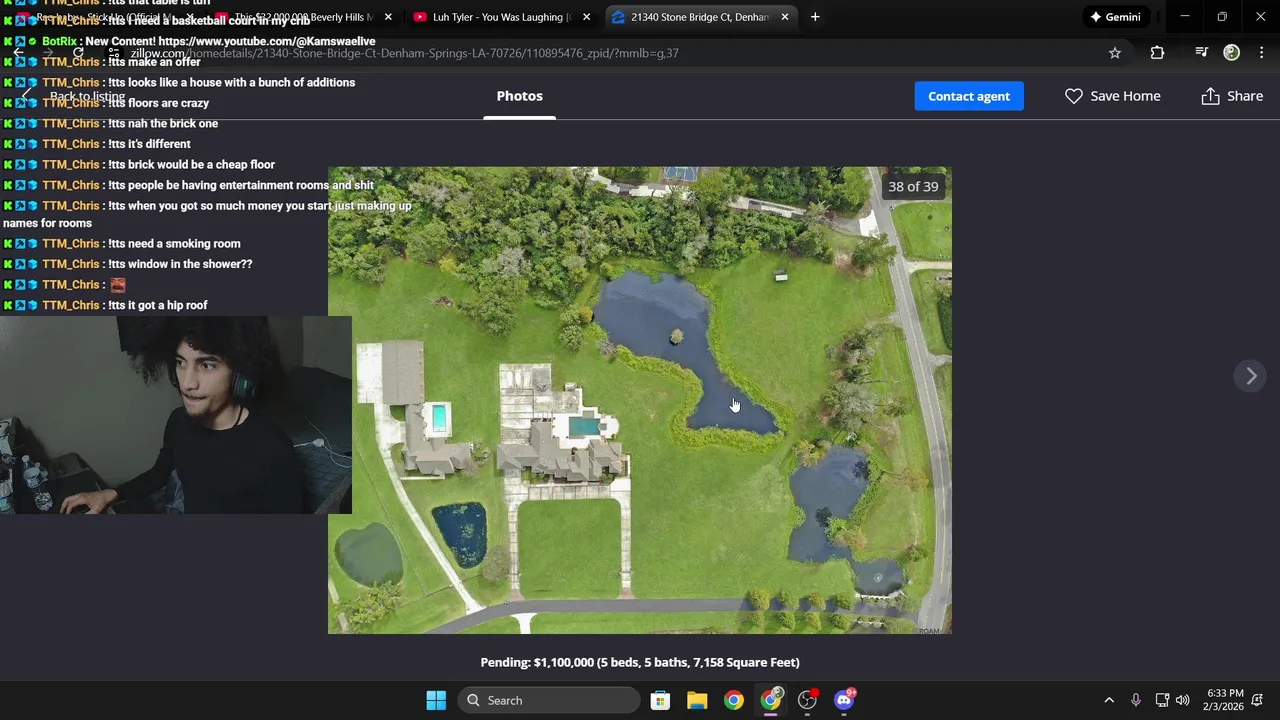The width and height of the screenshot is (1280, 720).
Task: Close the Luh Tyler YouTube tab
Action: click(586, 17)
